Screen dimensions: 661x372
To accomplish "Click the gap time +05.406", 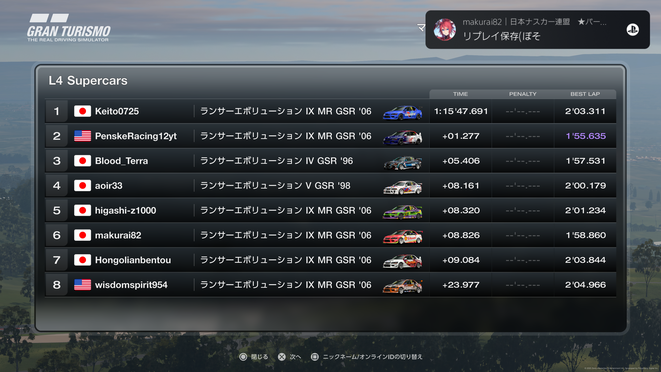I will (x=461, y=161).
